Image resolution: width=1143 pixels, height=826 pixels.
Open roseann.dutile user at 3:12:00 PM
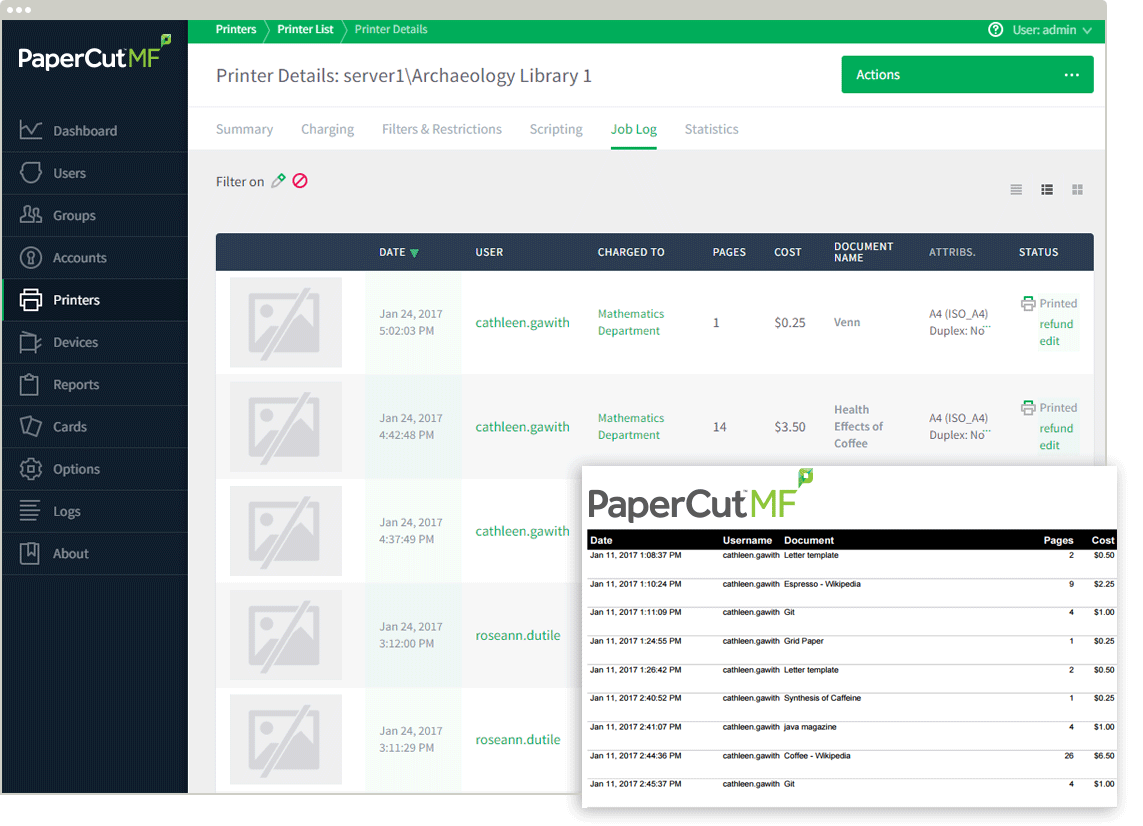coord(518,635)
